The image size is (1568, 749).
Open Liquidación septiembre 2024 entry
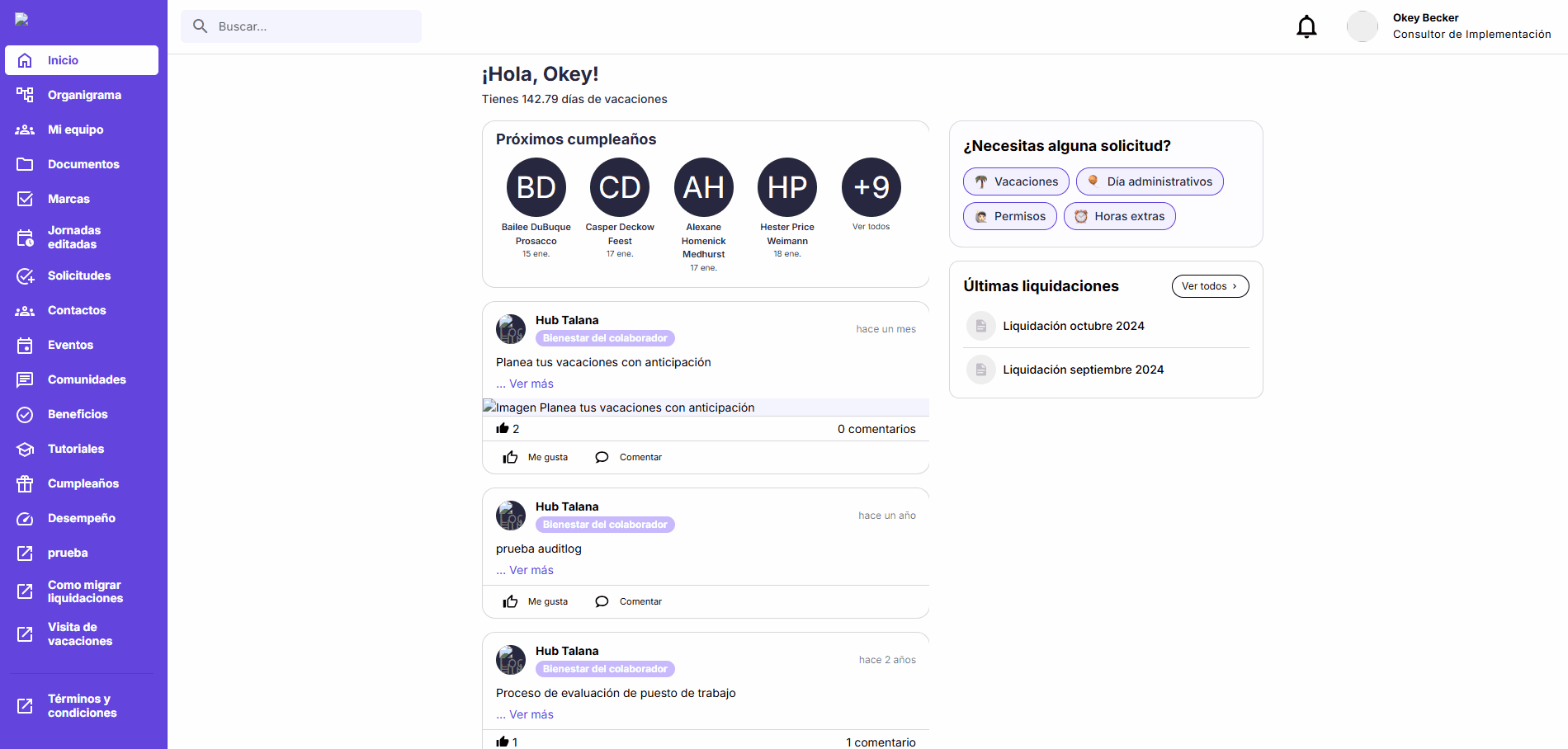(x=1106, y=370)
